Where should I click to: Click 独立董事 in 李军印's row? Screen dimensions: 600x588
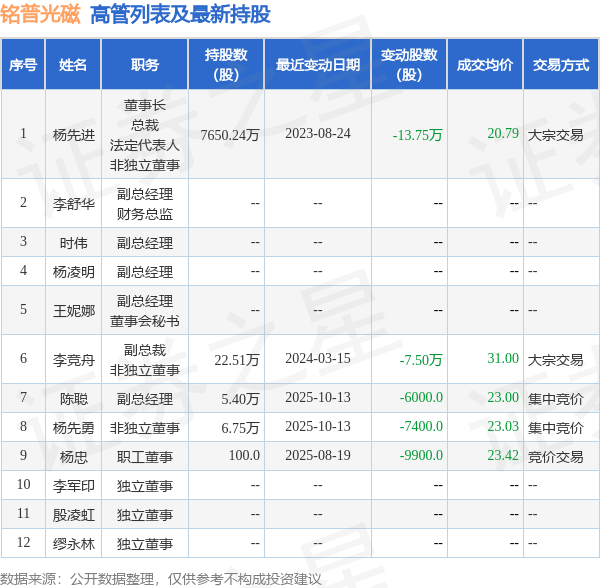[x=145, y=486]
